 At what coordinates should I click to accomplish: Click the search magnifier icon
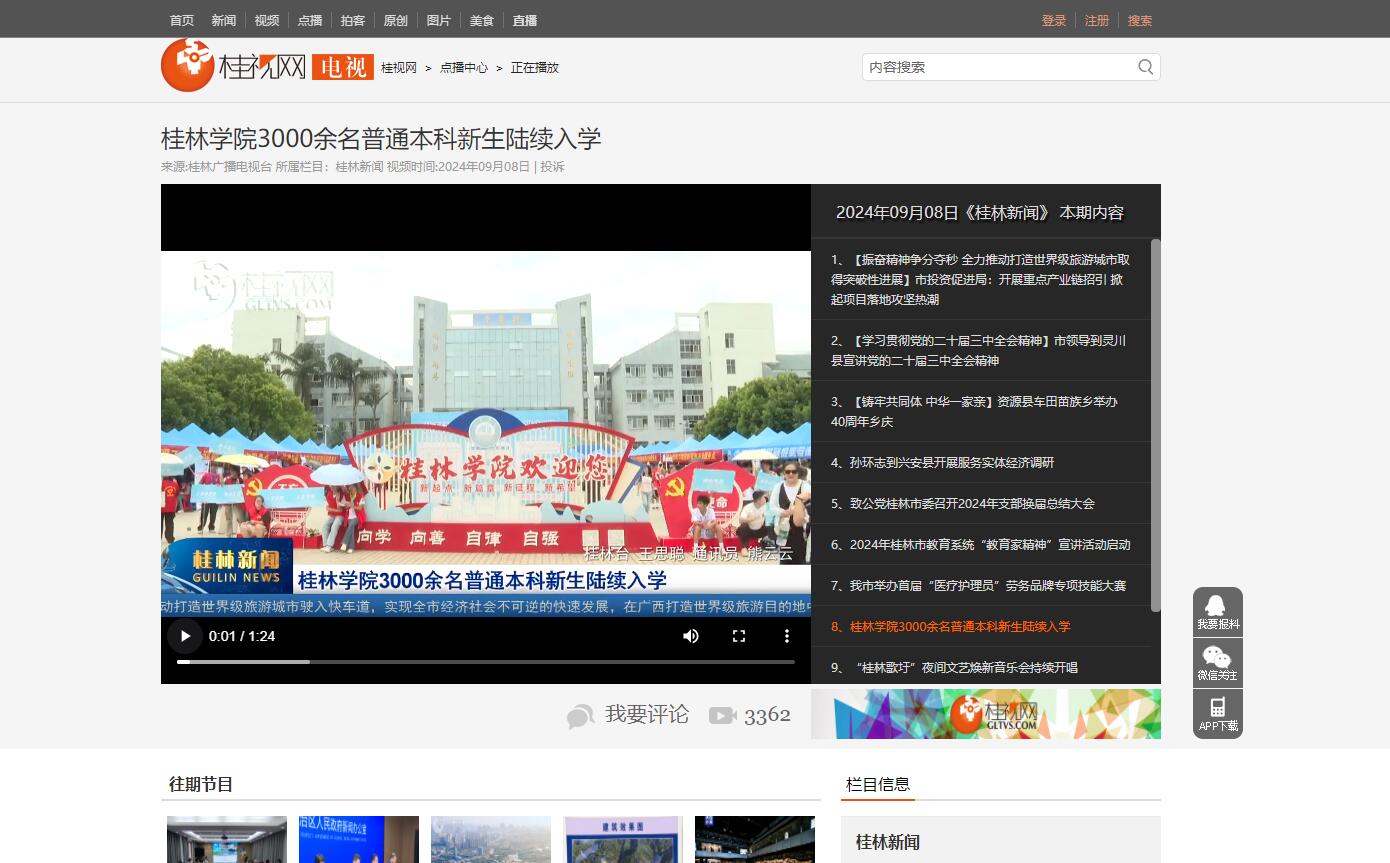(1145, 67)
